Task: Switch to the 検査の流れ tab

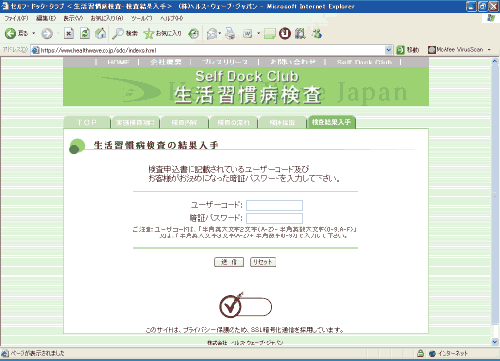Action: (233, 122)
